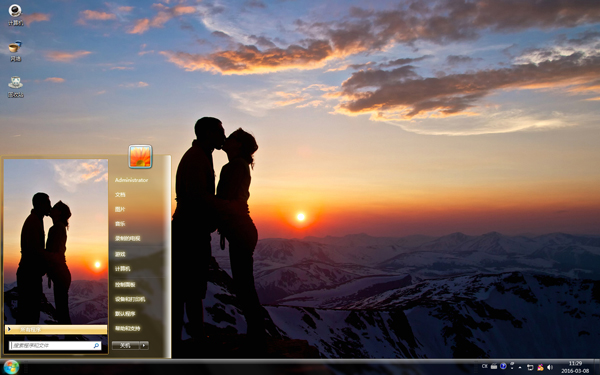This screenshot has width=600, height=375.
Task: Click the blue help tray icon
Action: coord(503,366)
